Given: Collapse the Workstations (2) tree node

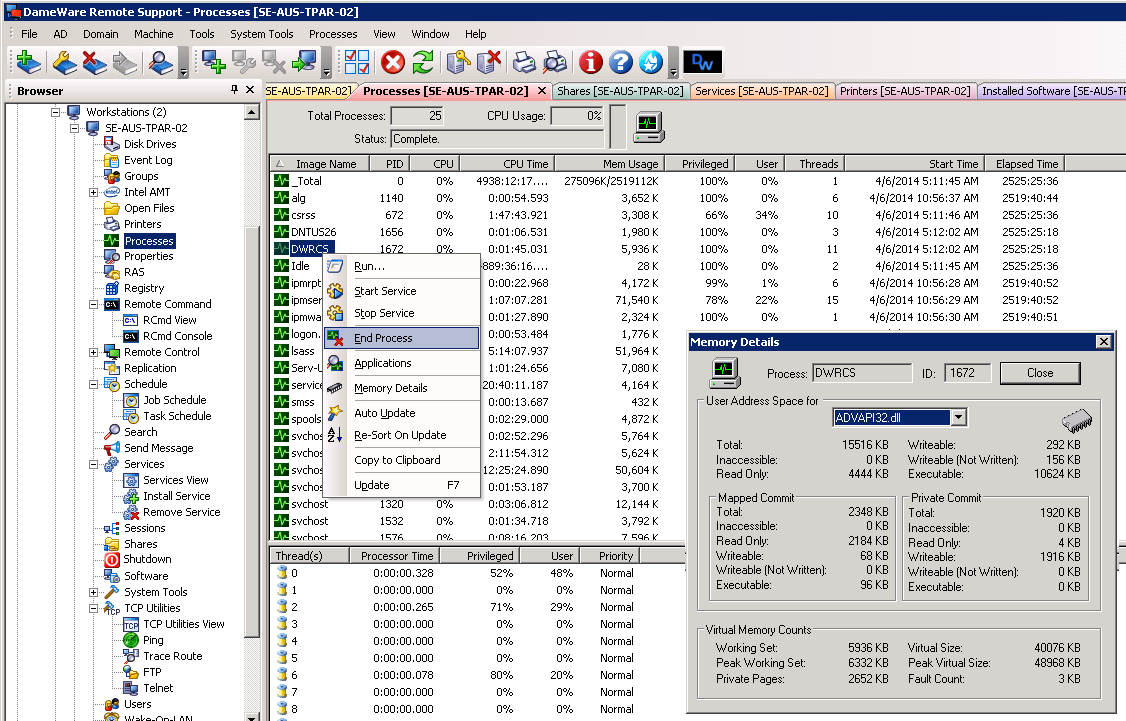Looking at the screenshot, I should point(55,112).
